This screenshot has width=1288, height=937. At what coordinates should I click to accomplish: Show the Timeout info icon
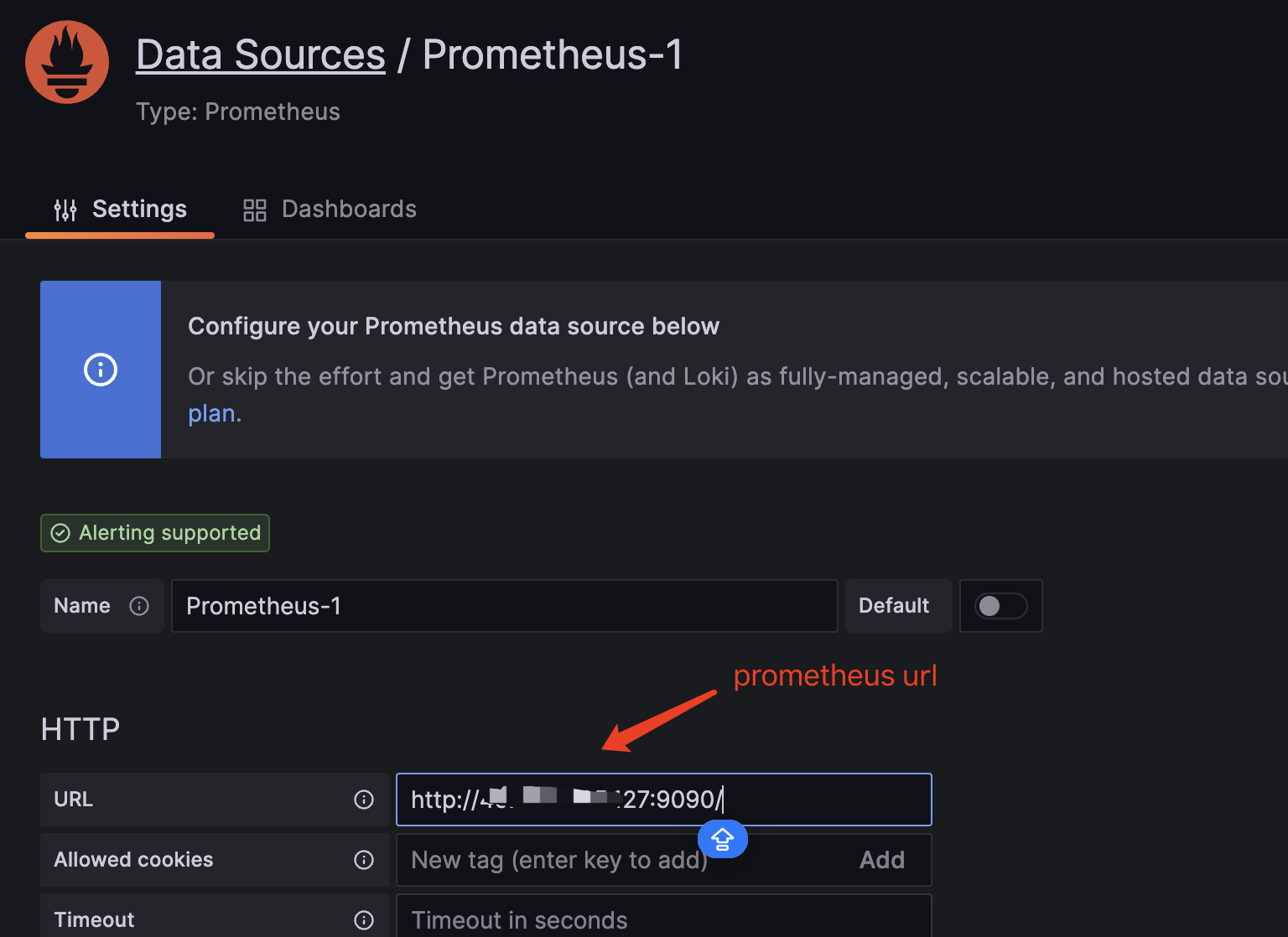click(364, 920)
